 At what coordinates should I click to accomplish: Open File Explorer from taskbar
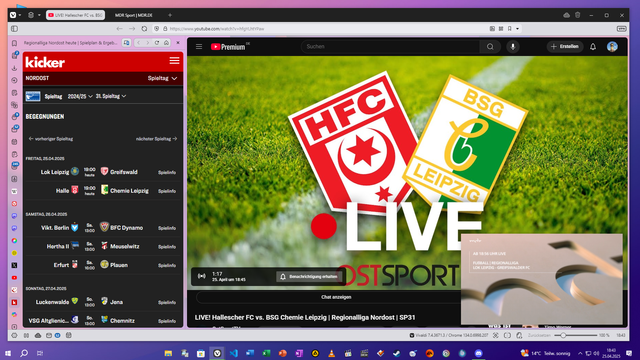(168, 353)
